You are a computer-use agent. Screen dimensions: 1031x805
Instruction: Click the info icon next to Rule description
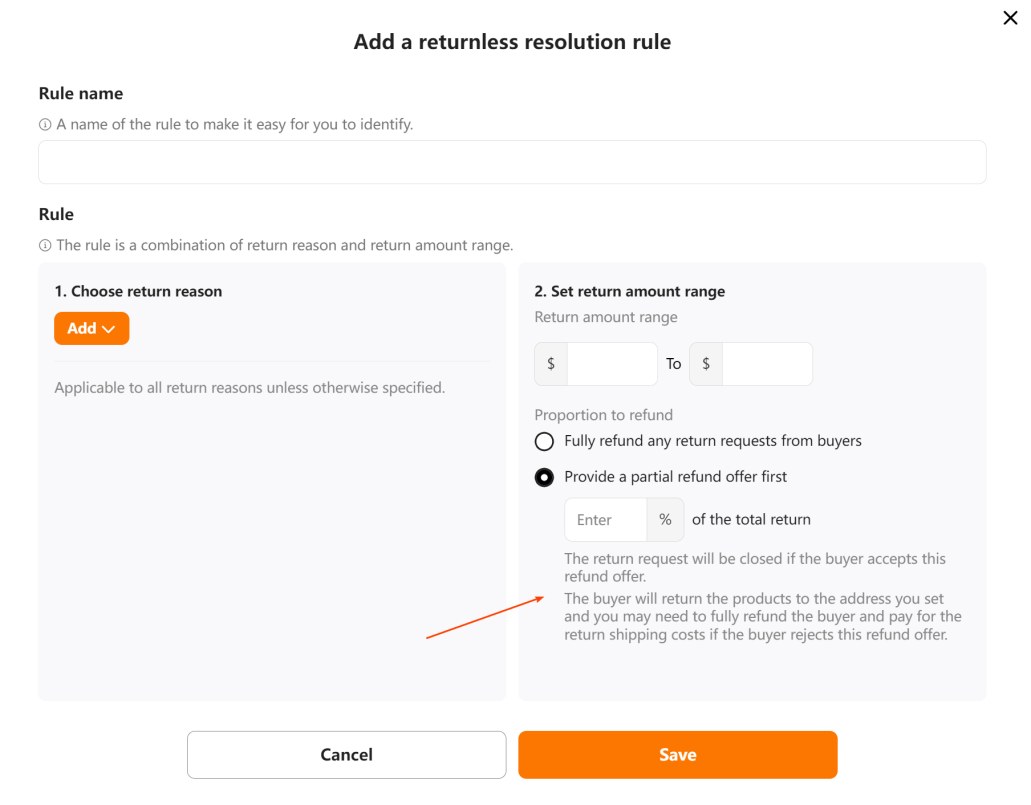44,245
